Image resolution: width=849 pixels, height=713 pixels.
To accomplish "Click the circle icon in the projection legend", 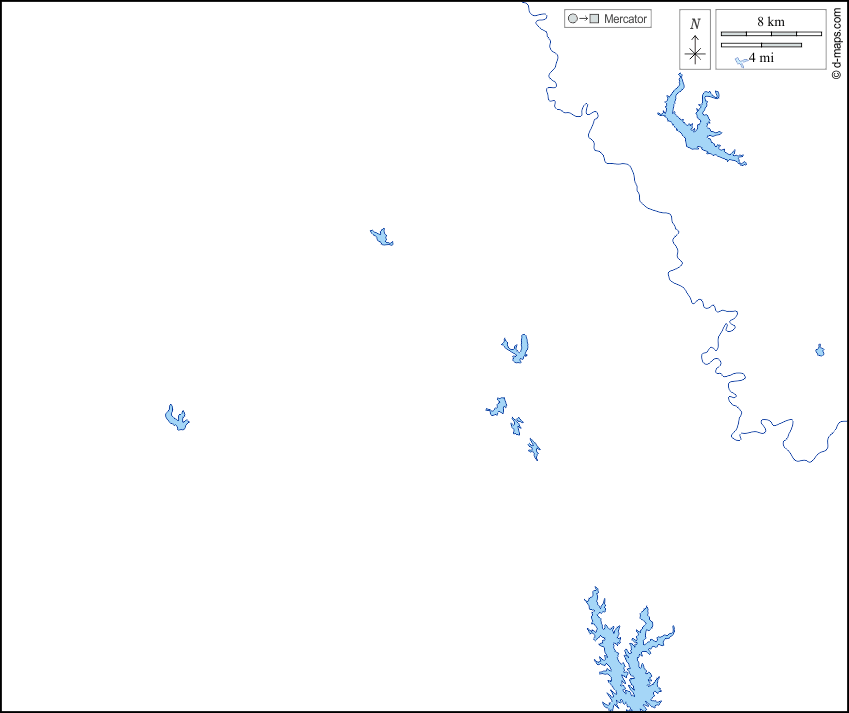I will [573, 19].
